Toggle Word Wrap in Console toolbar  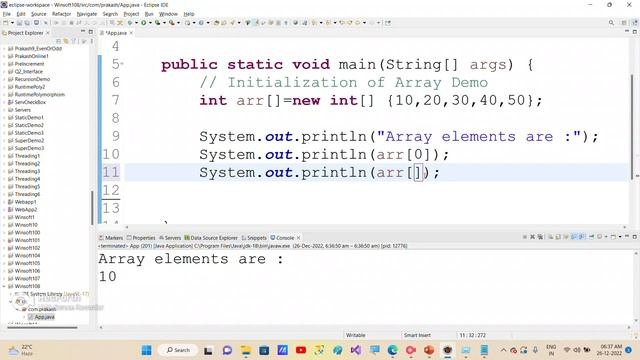(566, 237)
